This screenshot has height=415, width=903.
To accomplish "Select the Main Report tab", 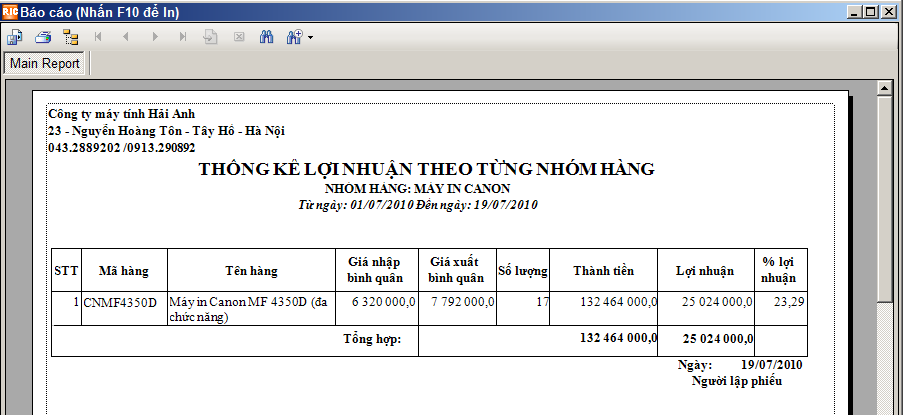I will coord(44,63).
